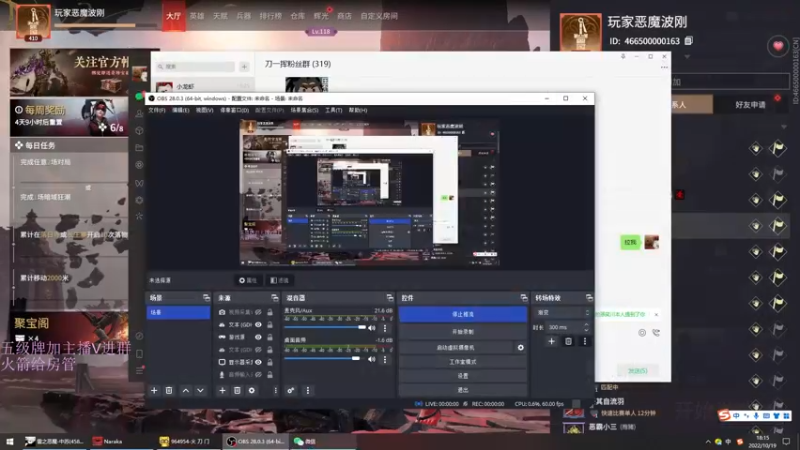Show the hidden 视频采集 source
Viewport: 800px width, 450px height.
click(258, 312)
